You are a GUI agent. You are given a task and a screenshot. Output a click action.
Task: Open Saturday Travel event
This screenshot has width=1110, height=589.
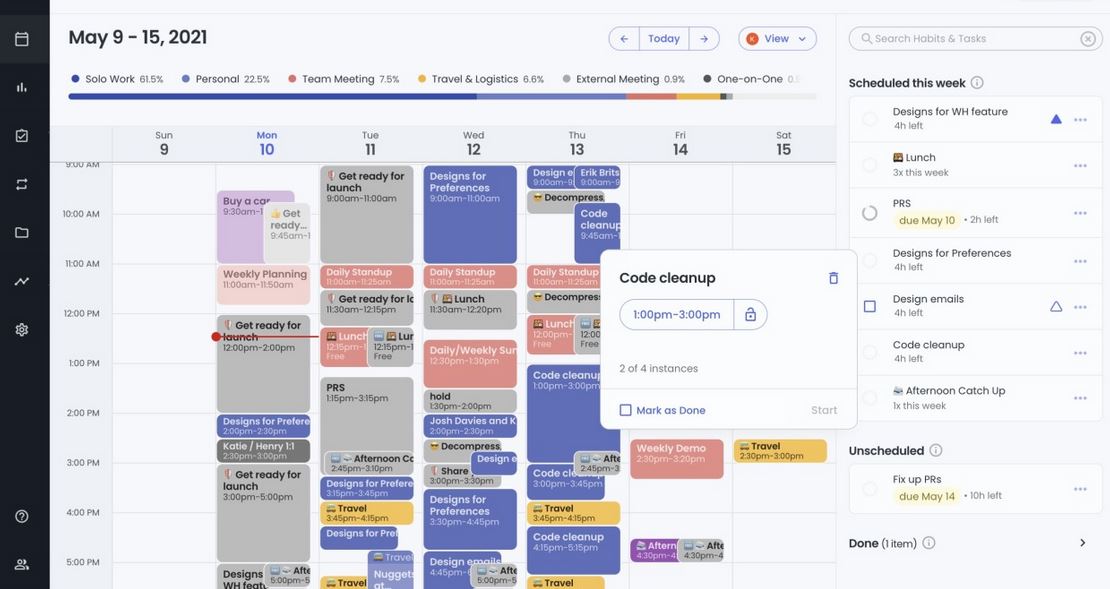click(x=780, y=451)
